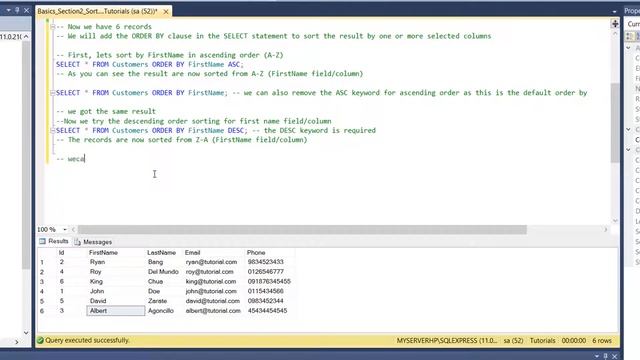The image size is (640, 360).
Task: Close the Basics_Section2_Sort query tab
Action: click(x=166, y=11)
